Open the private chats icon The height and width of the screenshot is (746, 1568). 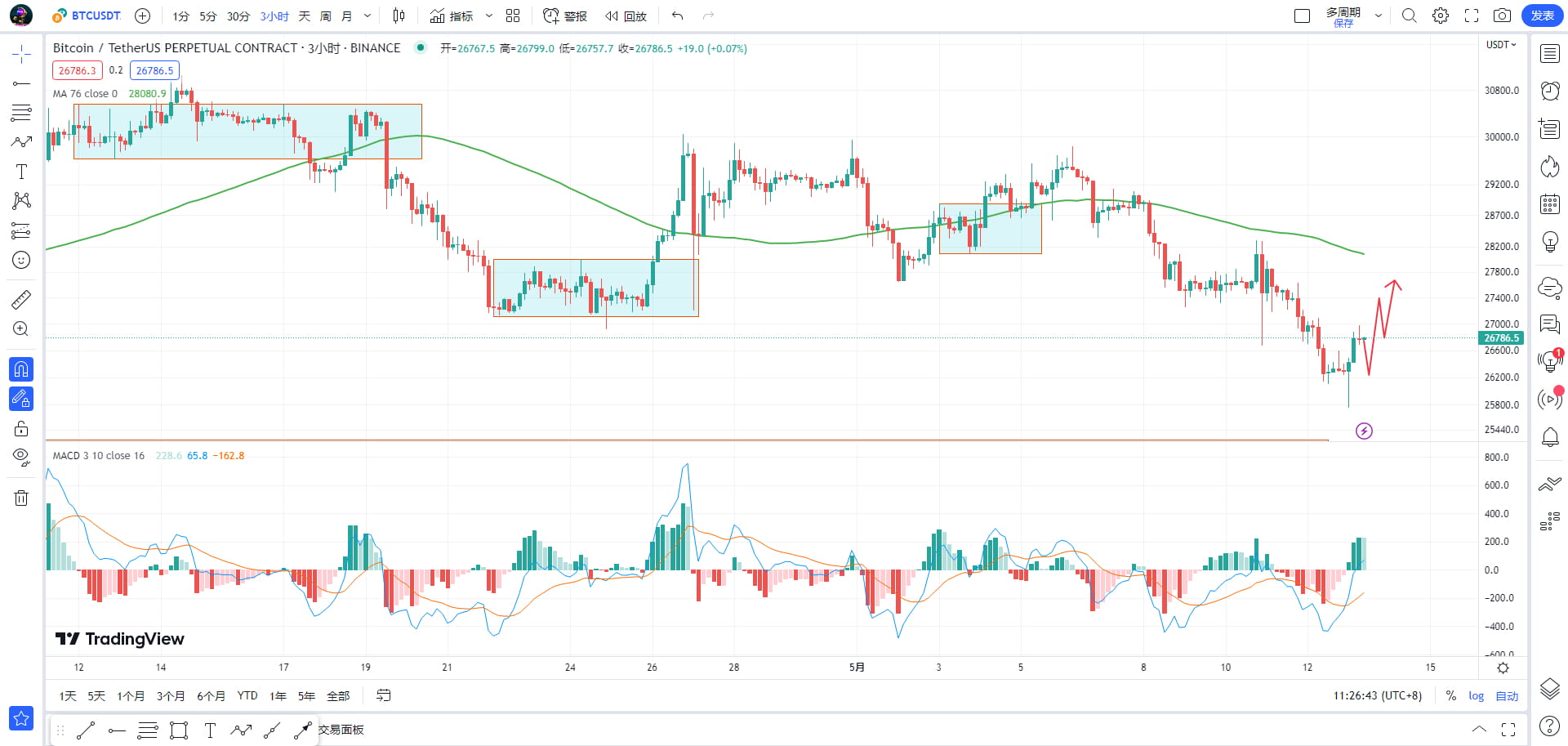[x=1549, y=324]
